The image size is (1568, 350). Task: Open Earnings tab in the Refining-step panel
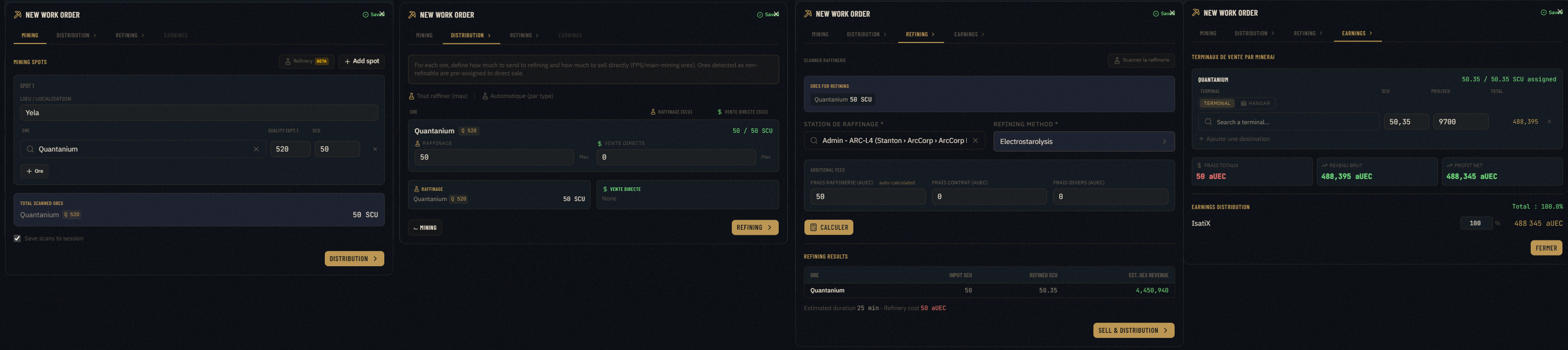969,34
